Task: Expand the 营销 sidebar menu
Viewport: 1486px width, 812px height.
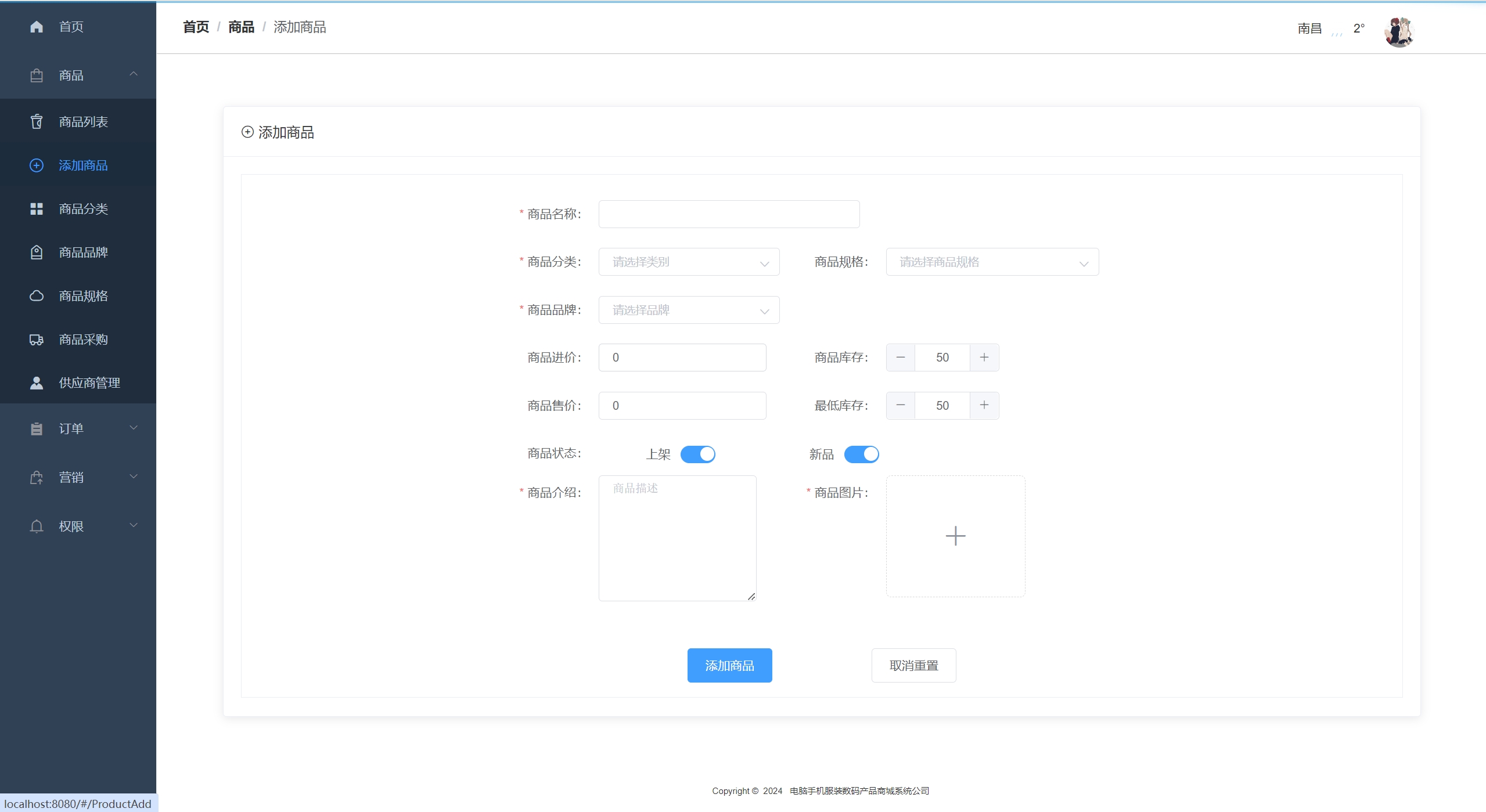Action: click(78, 477)
